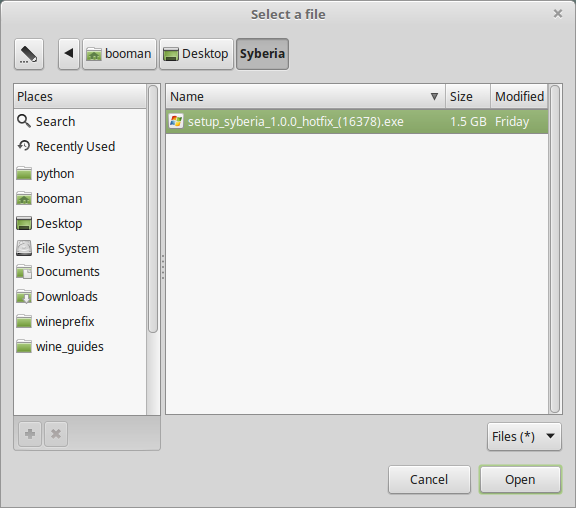The width and height of the screenshot is (576, 508).
Task: Select Syberia in the path bar
Action: (x=262, y=54)
